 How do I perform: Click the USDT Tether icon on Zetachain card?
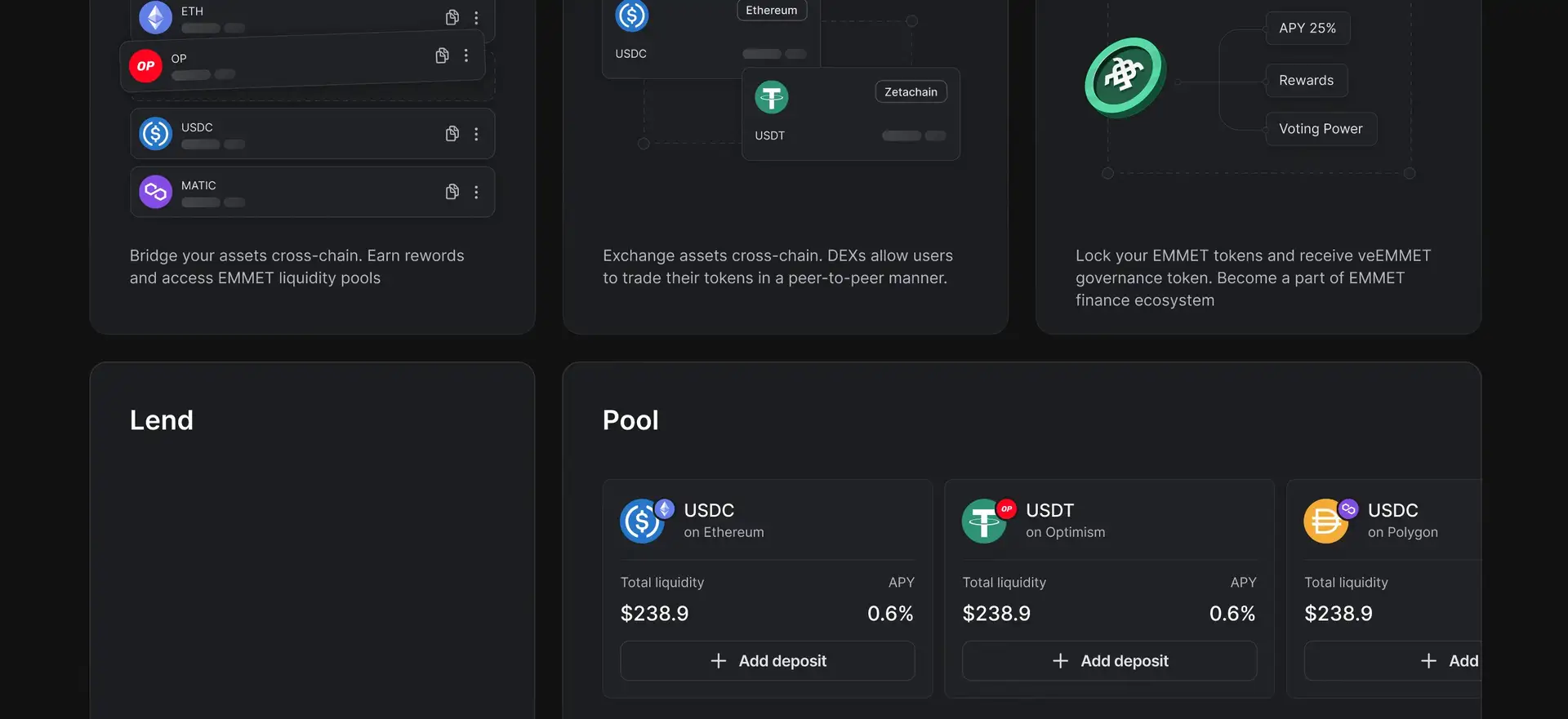(x=771, y=98)
